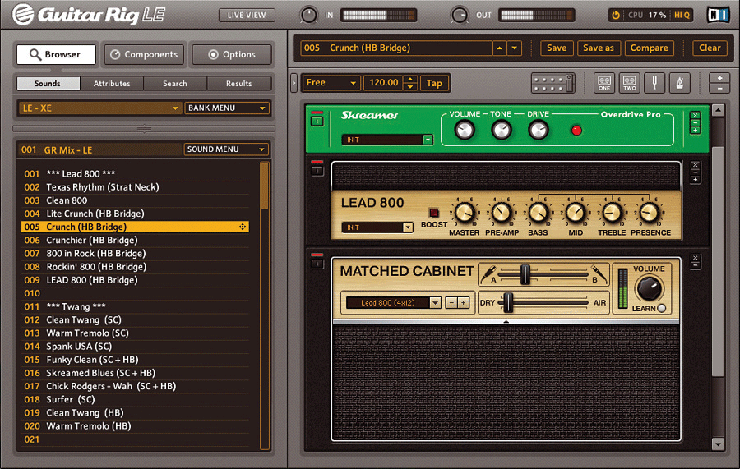740x469 pixels.
Task: Switch to the Options tab
Action: pos(232,55)
